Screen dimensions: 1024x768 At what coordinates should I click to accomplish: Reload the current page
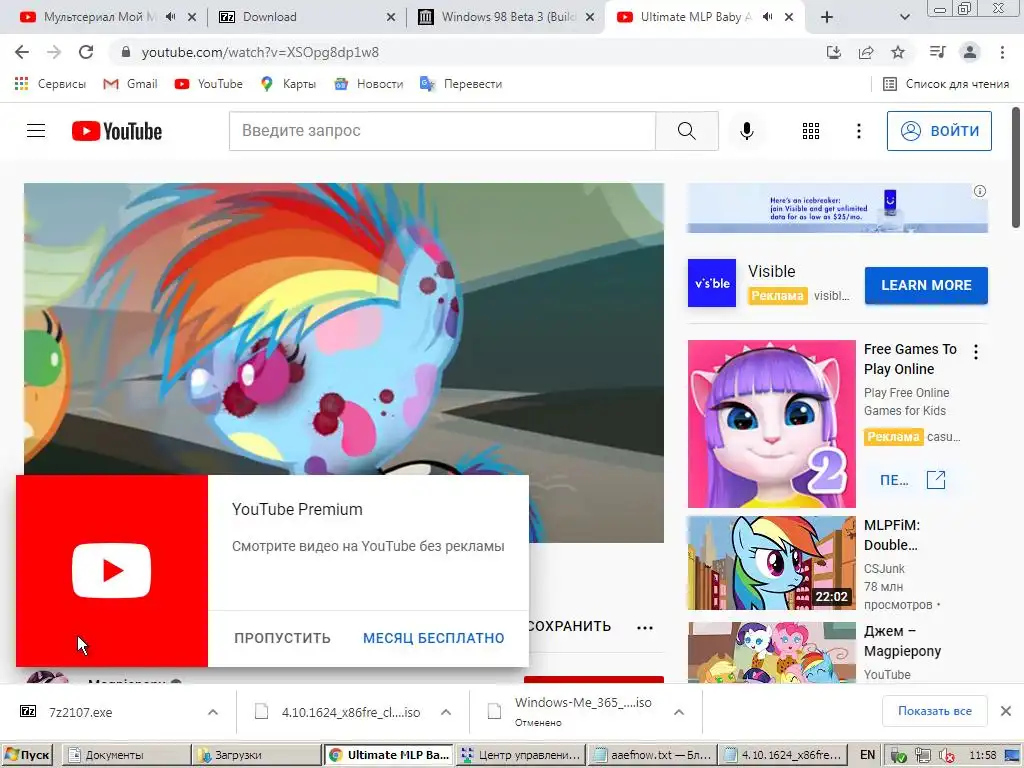point(86,52)
